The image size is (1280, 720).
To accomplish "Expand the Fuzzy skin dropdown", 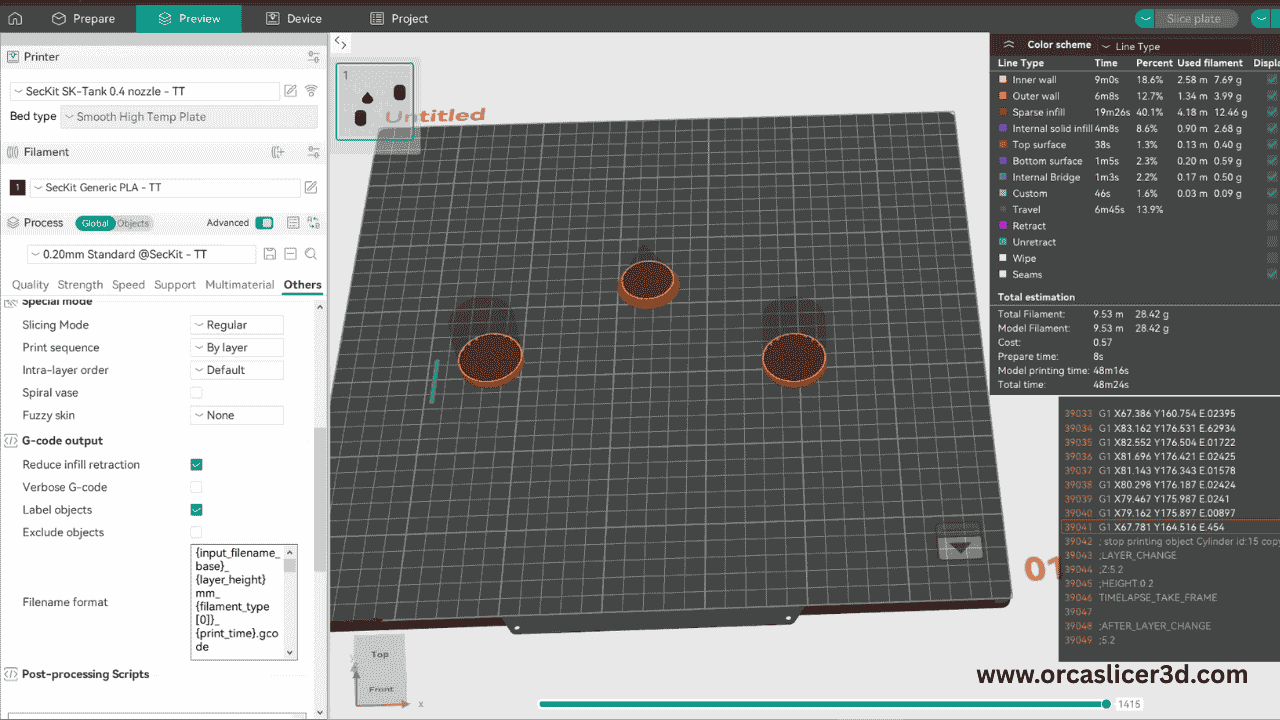I will (x=237, y=415).
